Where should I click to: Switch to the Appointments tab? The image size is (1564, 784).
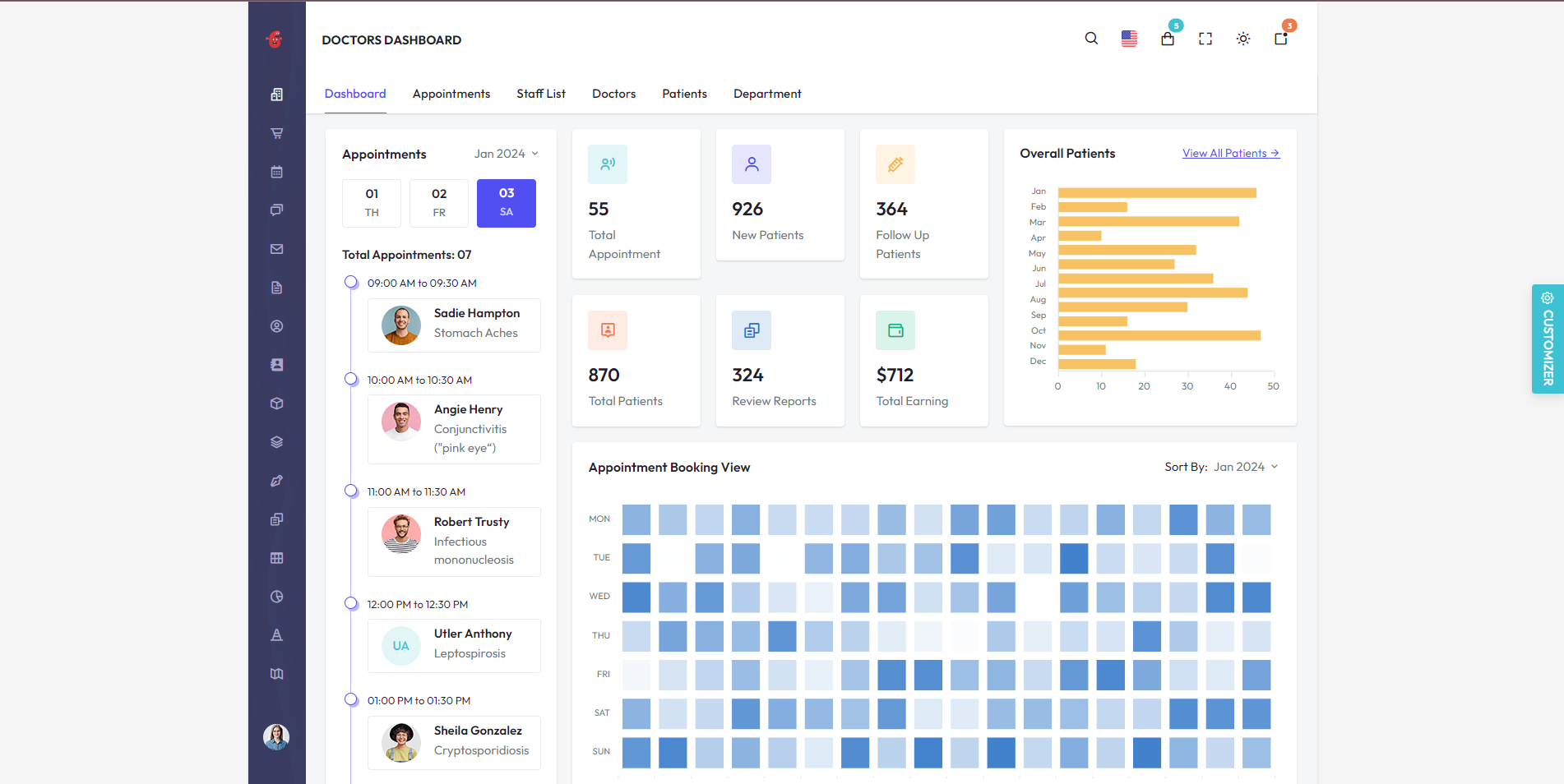(x=451, y=94)
